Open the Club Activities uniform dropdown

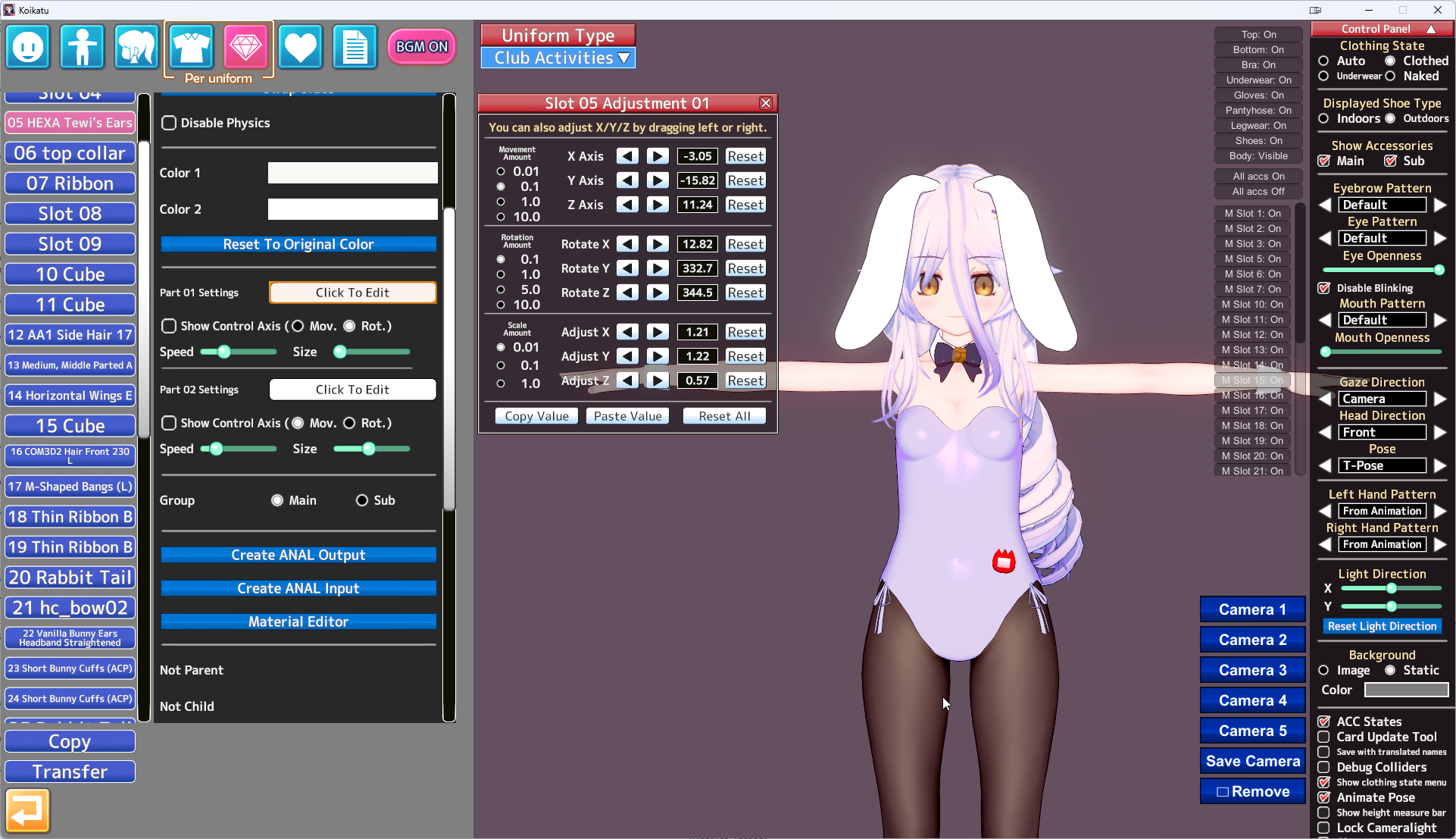(x=558, y=58)
